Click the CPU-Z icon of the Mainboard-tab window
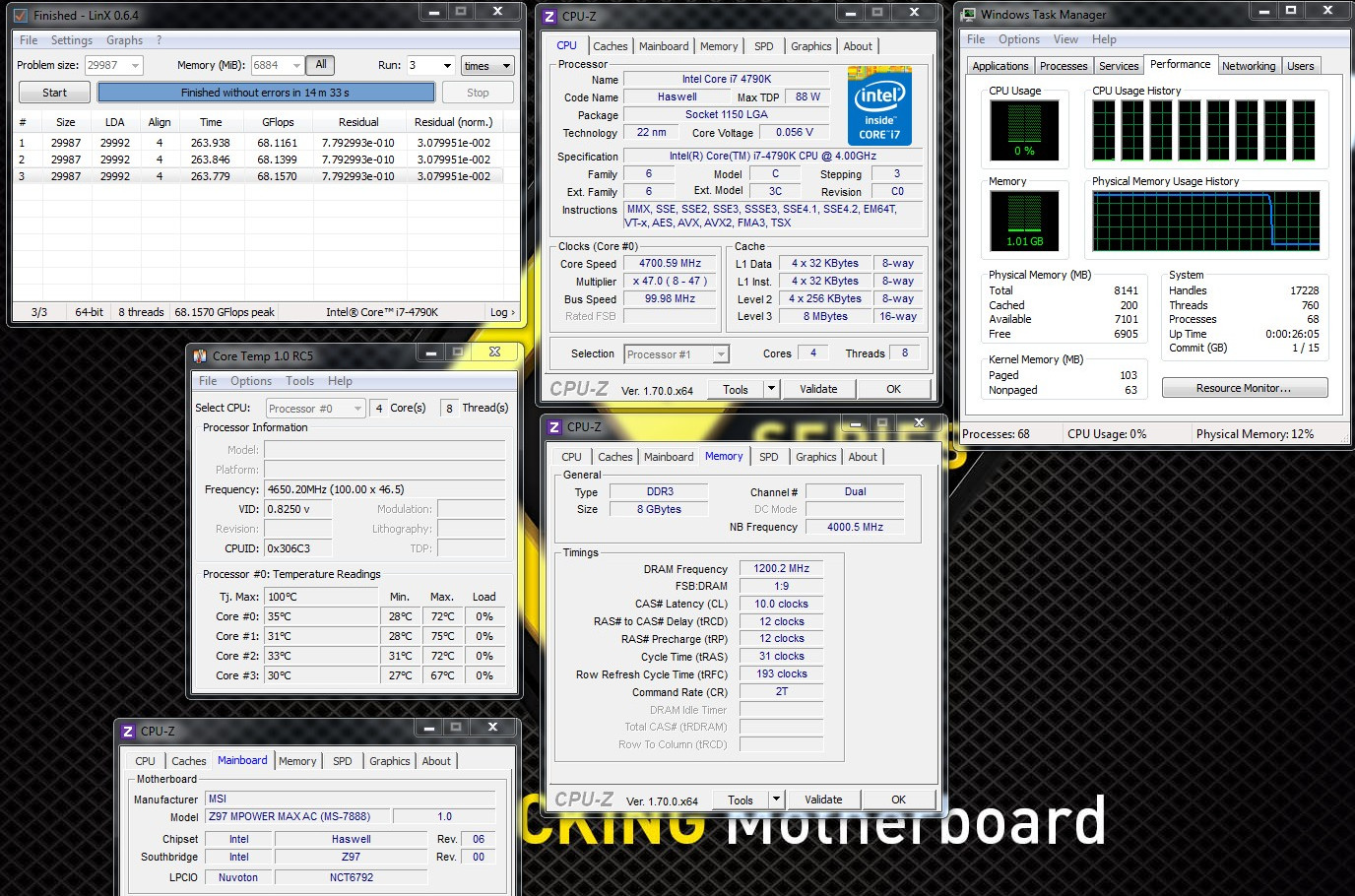Image resolution: width=1355 pixels, height=896 pixels. (128, 731)
